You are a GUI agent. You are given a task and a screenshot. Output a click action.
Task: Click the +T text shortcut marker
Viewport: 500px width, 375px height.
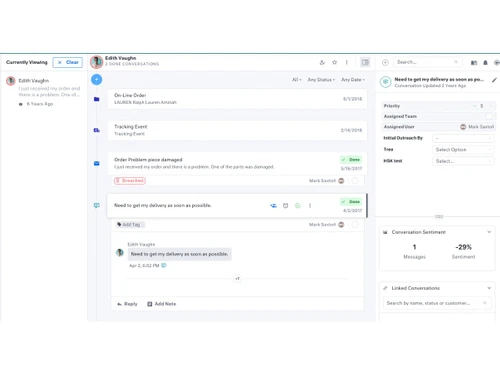point(237,279)
